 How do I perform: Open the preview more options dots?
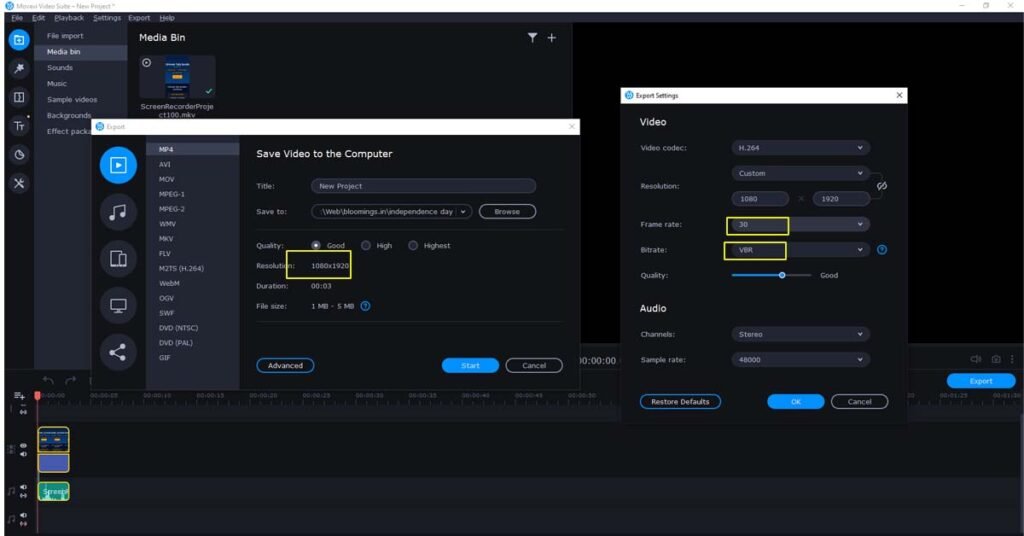pyautogui.click(x=1012, y=359)
